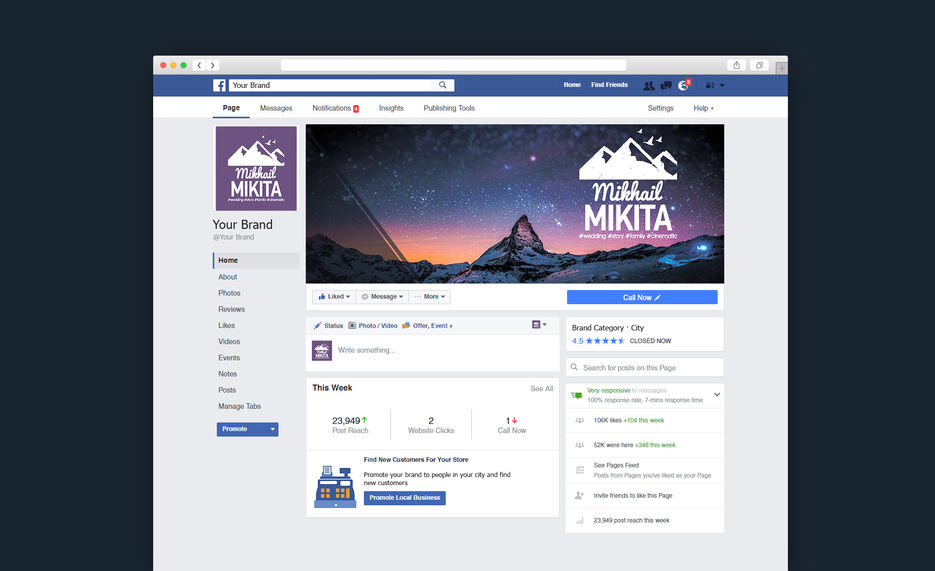Open Find Friends link
This screenshot has height=571, width=935.
(x=609, y=85)
